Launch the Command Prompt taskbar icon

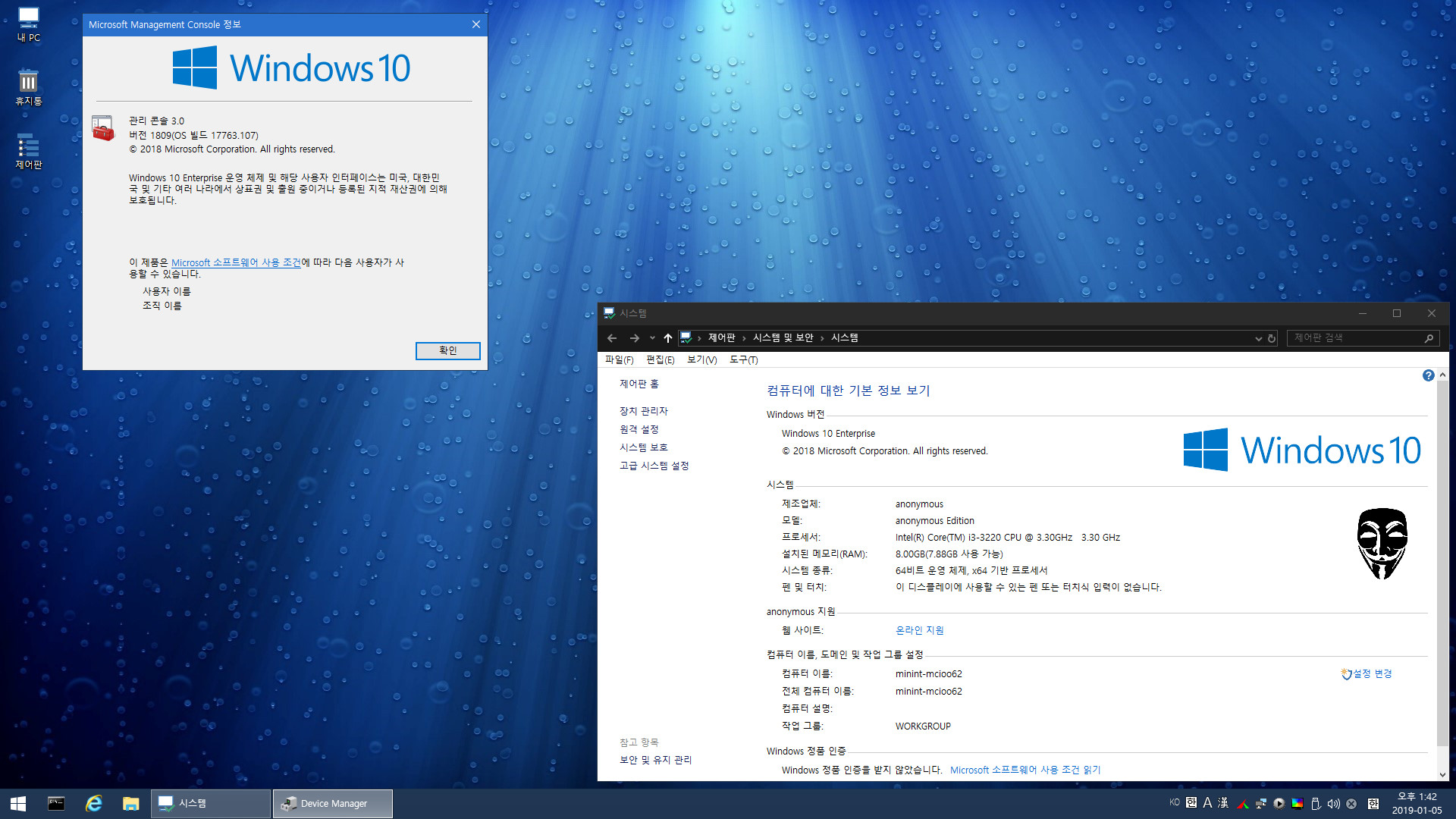click(56, 804)
